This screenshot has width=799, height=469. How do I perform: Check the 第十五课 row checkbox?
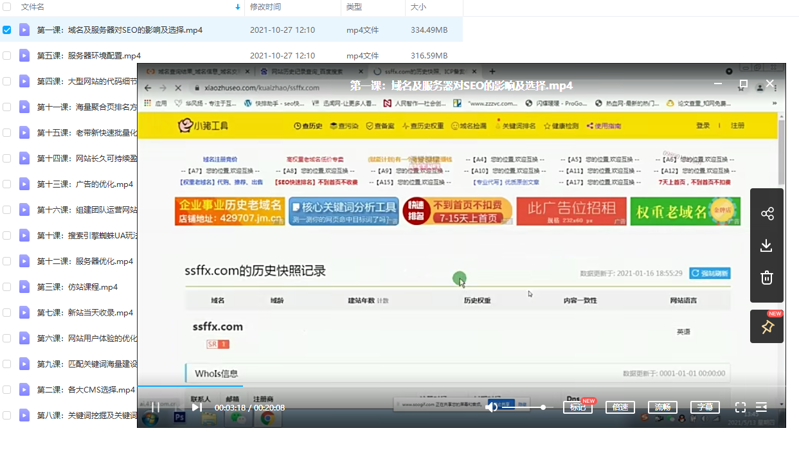coord(7,133)
